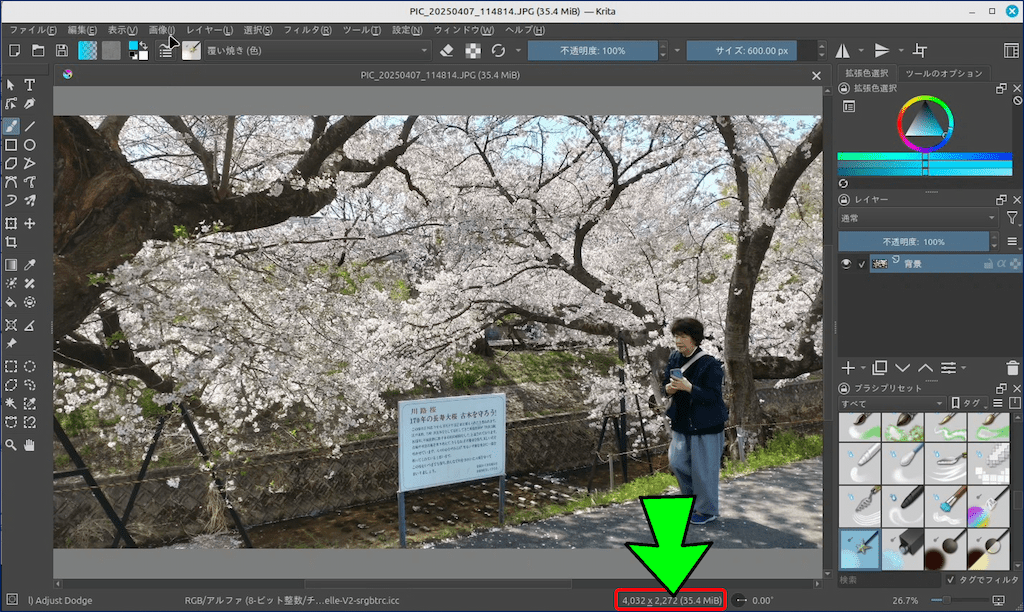This screenshot has height=612, width=1024.
Task: Delete layer with trash icon
Action: (1013, 368)
